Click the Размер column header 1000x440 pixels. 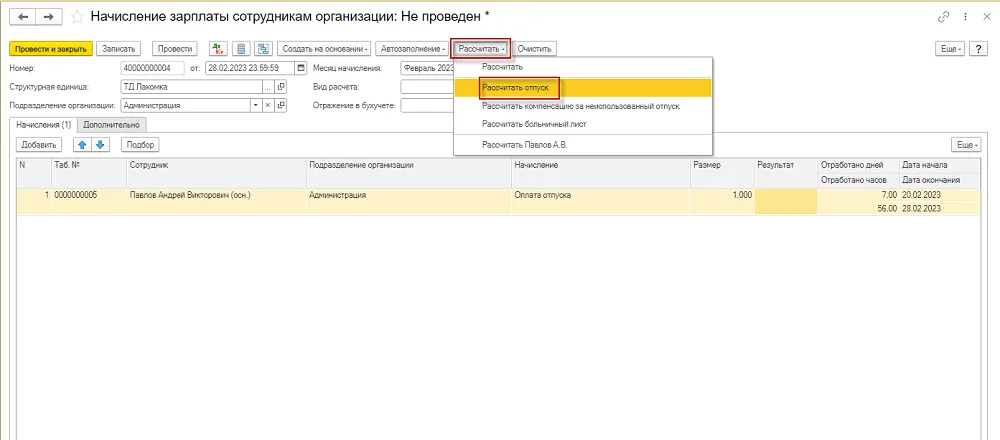click(x=722, y=172)
